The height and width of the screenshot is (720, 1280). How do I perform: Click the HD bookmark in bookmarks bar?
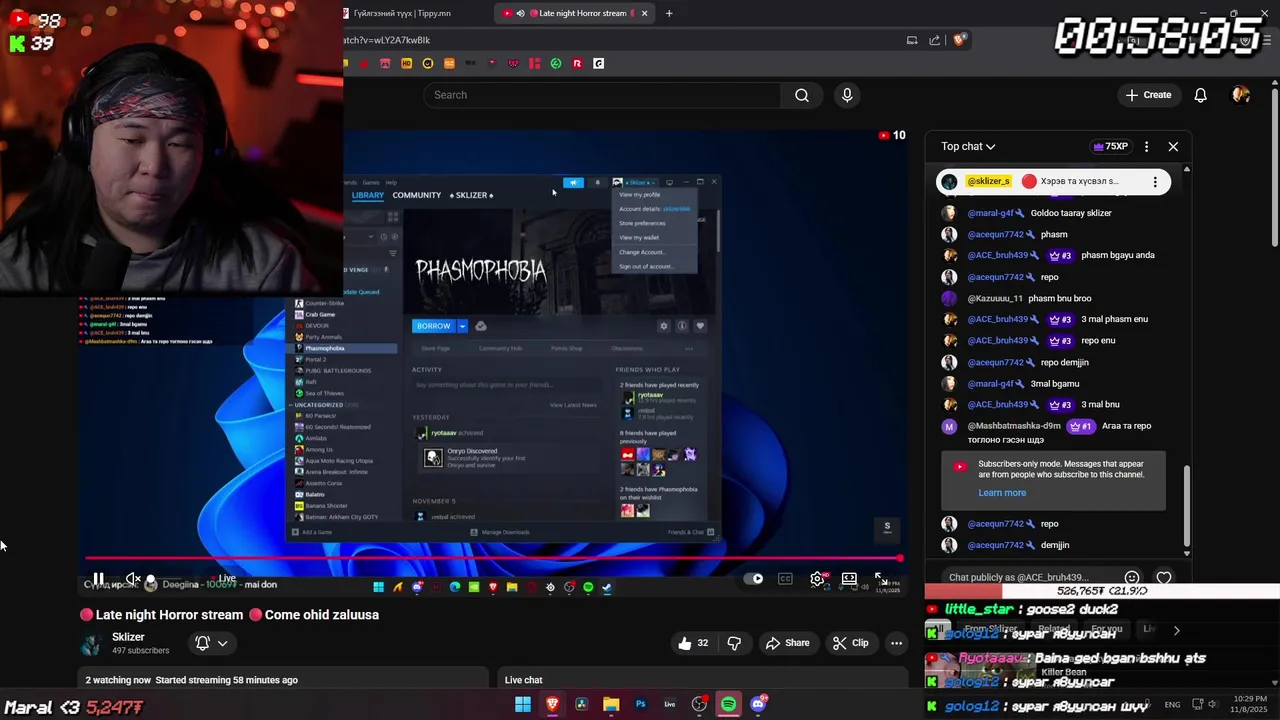[406, 63]
